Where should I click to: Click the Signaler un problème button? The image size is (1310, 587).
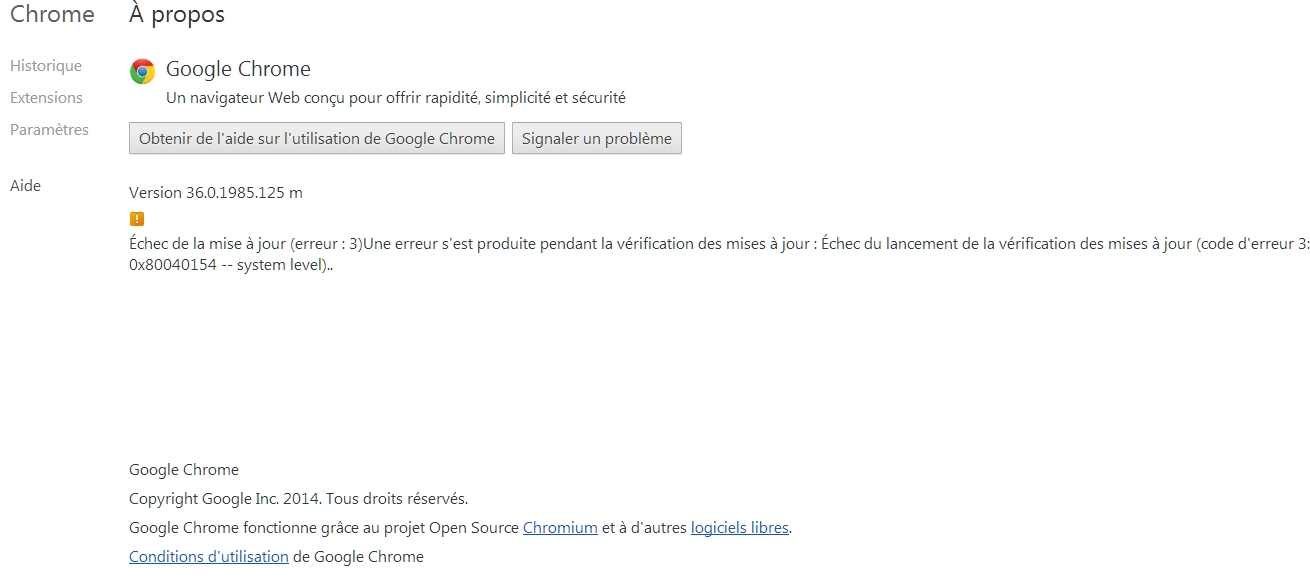tap(597, 139)
